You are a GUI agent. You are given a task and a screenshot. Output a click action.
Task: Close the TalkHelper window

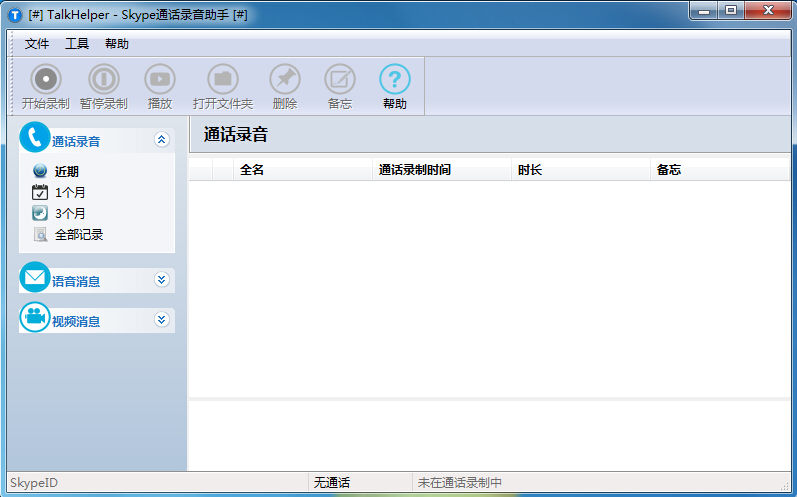pyautogui.click(x=768, y=11)
